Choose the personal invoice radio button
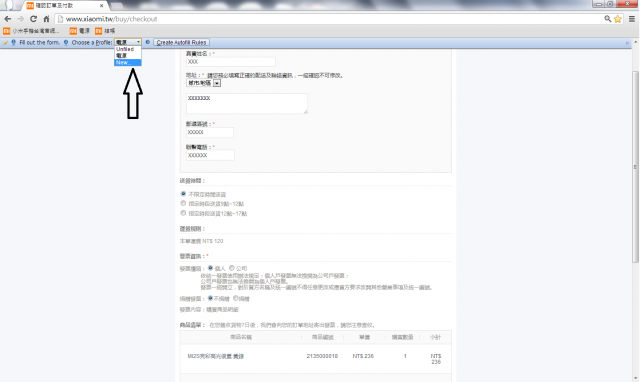The image size is (640, 382). point(210,268)
